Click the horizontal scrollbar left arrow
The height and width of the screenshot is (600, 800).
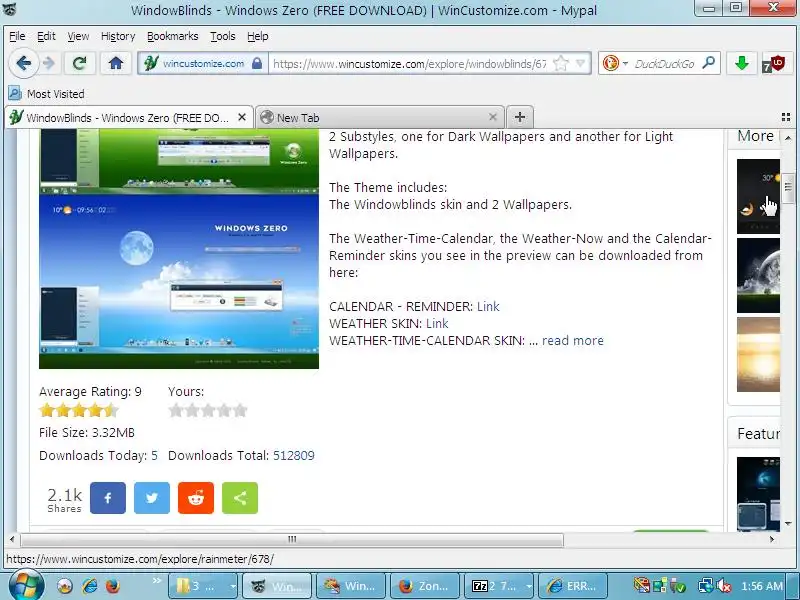pos(12,539)
